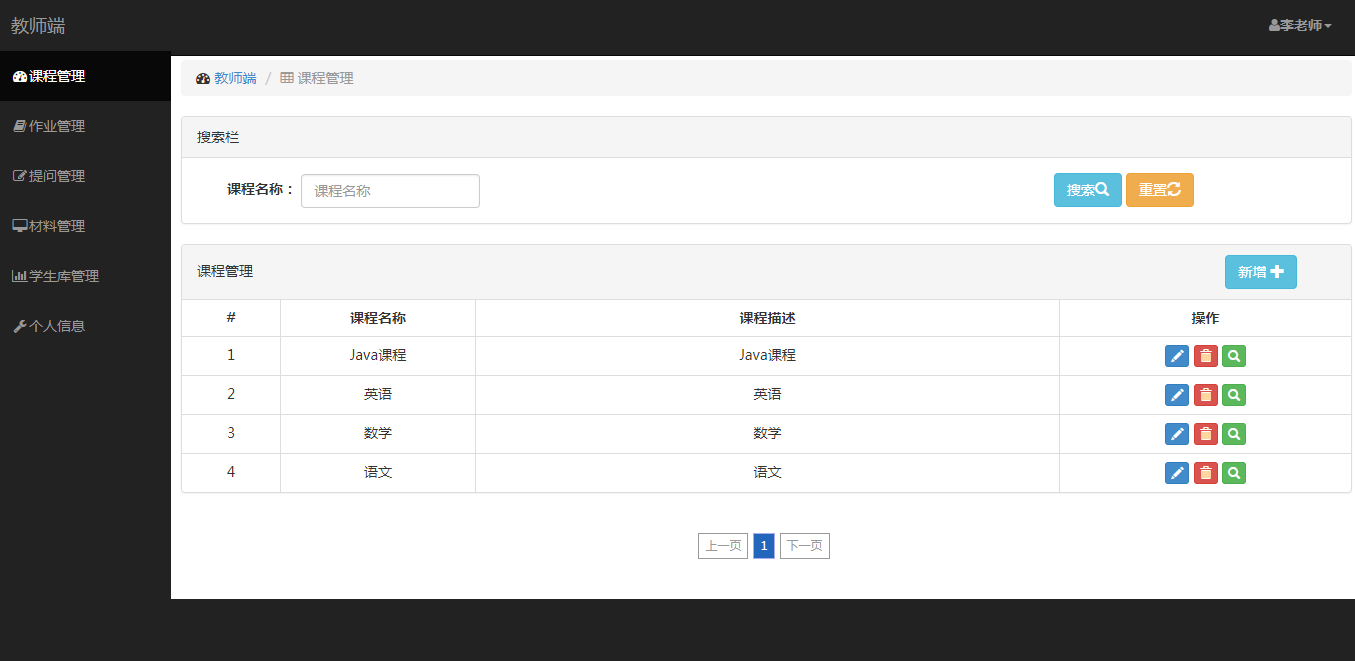Click the 英语 name cell
The width and height of the screenshot is (1355, 661).
pos(378,395)
